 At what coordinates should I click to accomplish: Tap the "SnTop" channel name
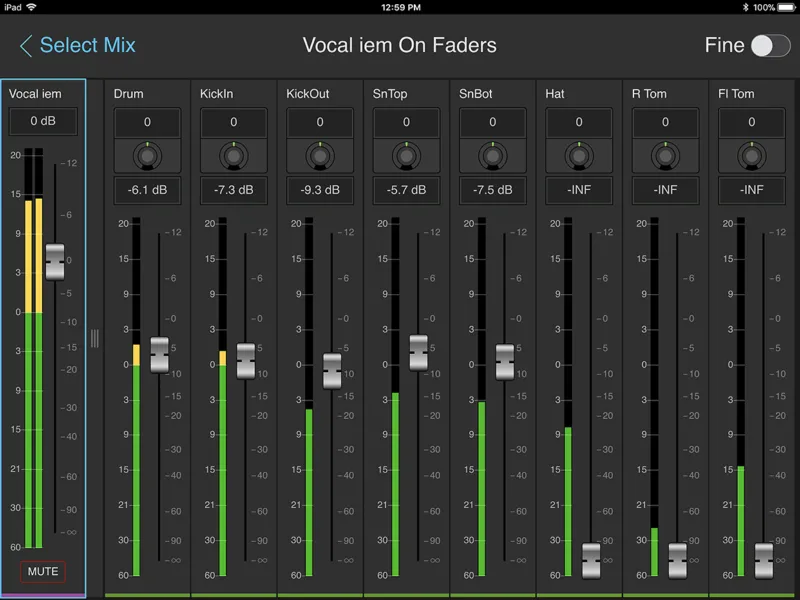click(x=390, y=94)
